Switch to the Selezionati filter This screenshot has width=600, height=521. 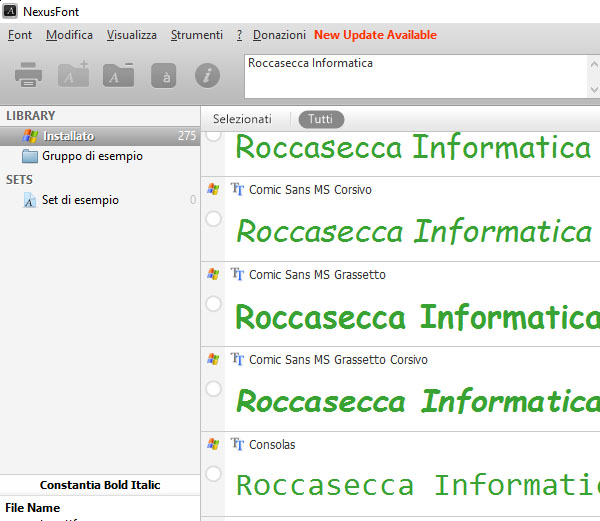coord(242,119)
